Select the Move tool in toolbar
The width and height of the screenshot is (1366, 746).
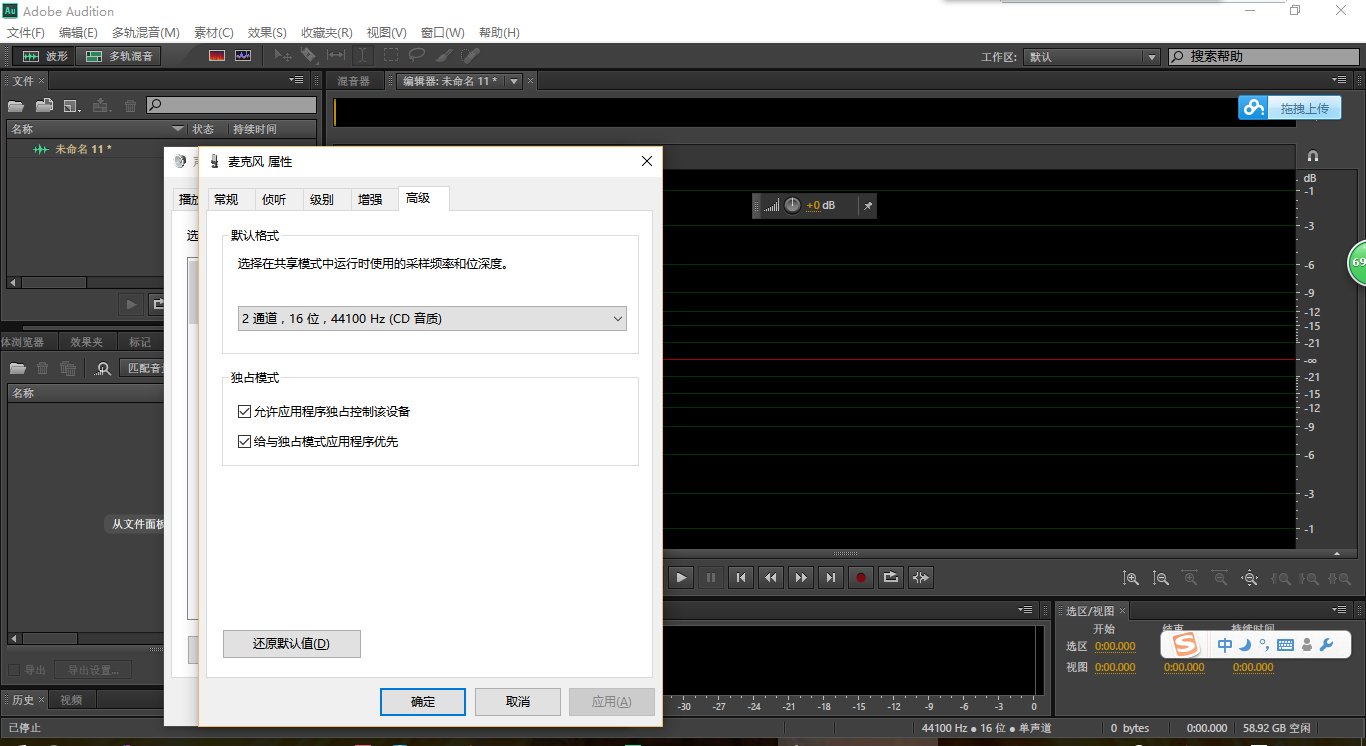click(x=284, y=56)
